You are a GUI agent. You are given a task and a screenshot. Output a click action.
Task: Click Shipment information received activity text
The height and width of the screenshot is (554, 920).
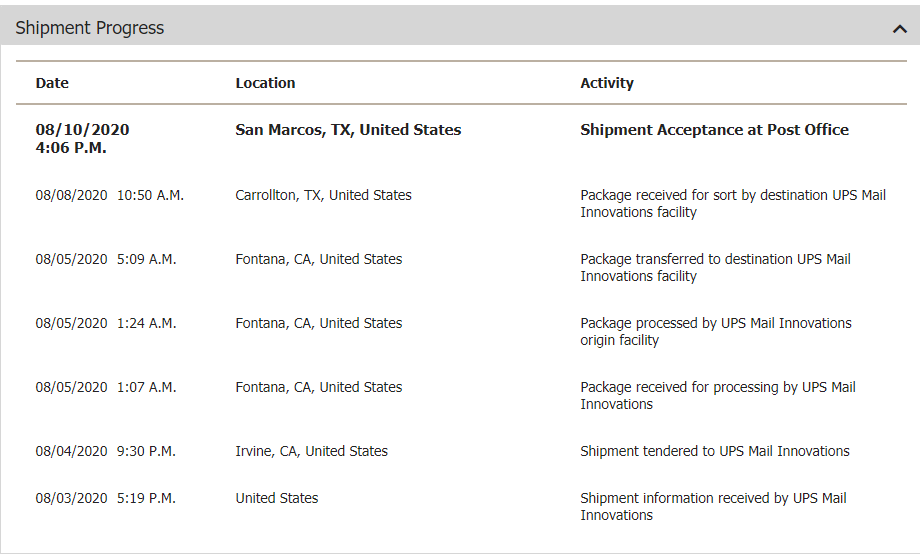[713, 506]
